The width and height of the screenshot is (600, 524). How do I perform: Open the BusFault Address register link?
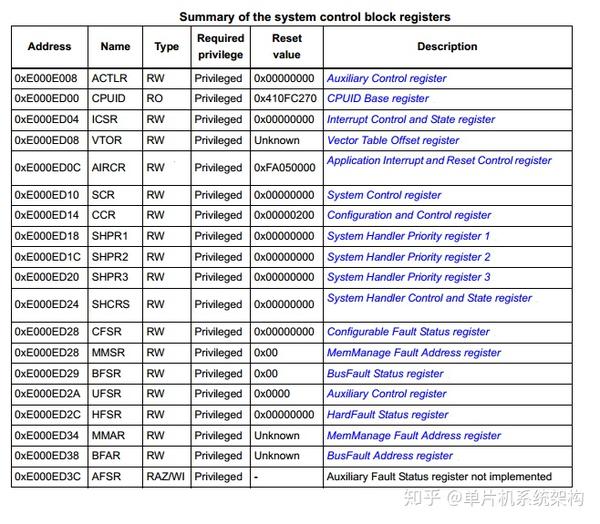pos(390,456)
